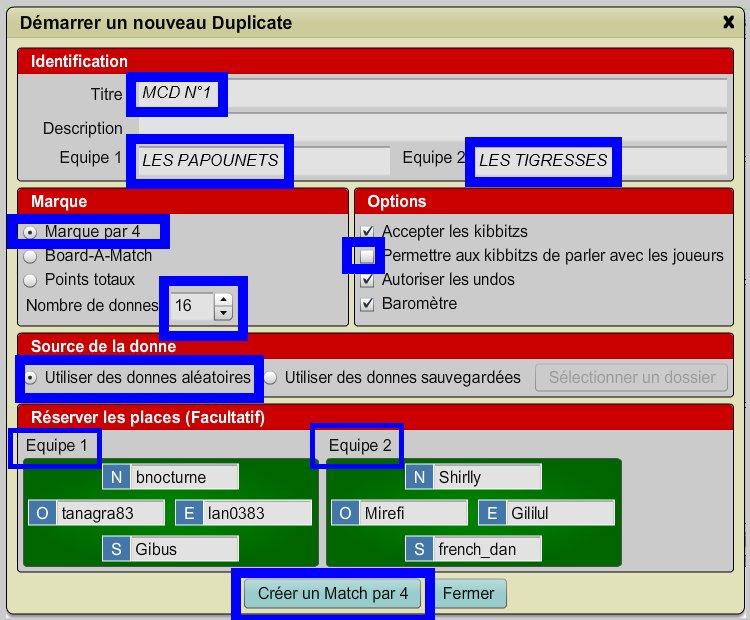Focus the empty Description field
The height and width of the screenshot is (620, 750).
[x=430, y=128]
